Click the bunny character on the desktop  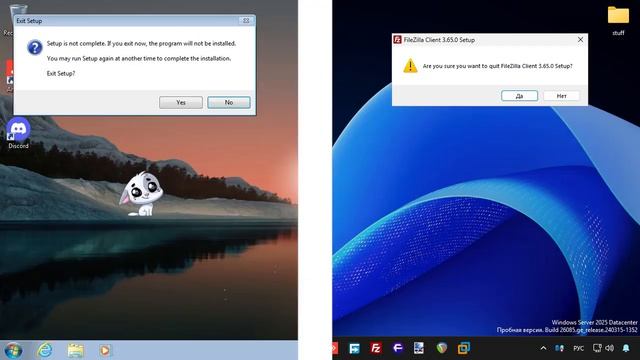click(x=141, y=194)
